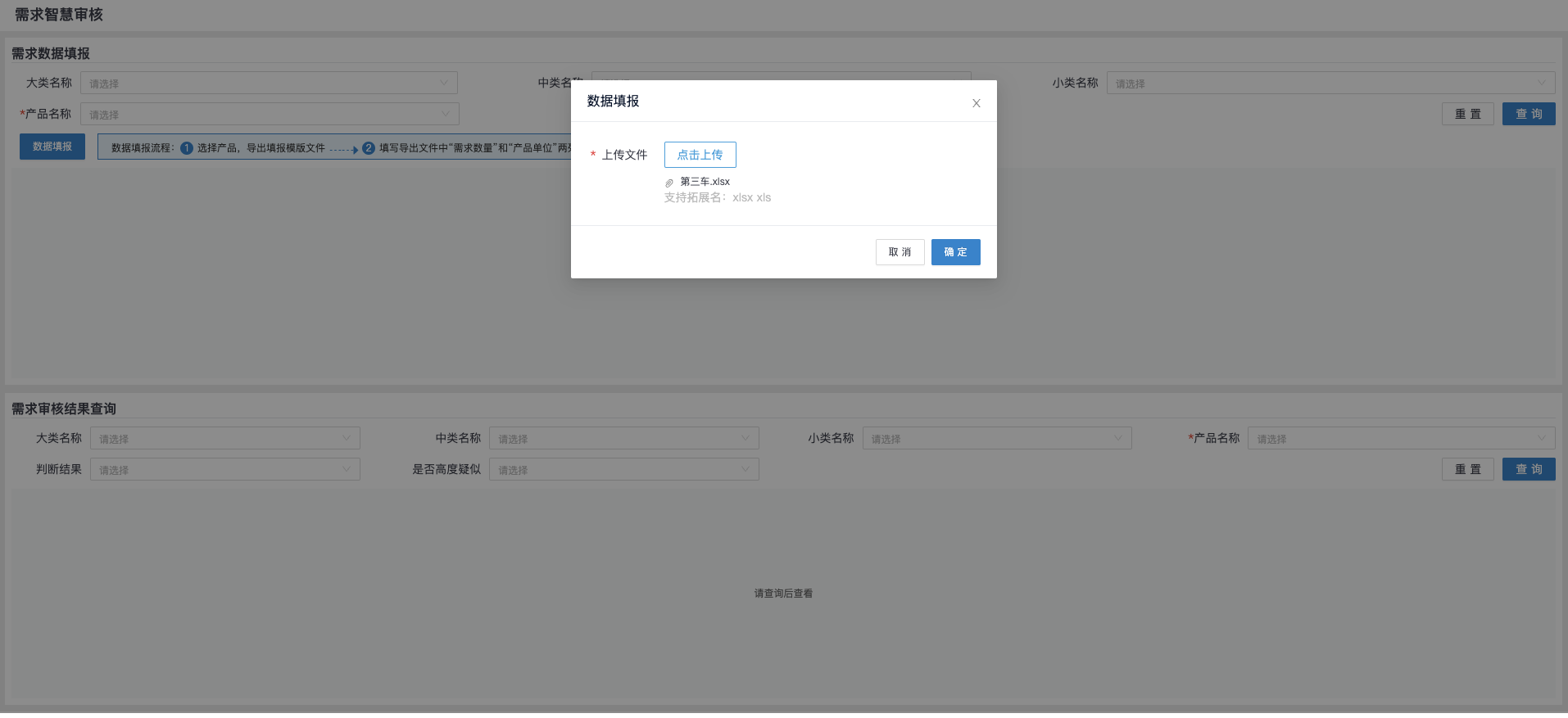Click 查询 in the 需求数据填报 section
Screen dimensions: 1568x718
pyautogui.click(x=1529, y=114)
